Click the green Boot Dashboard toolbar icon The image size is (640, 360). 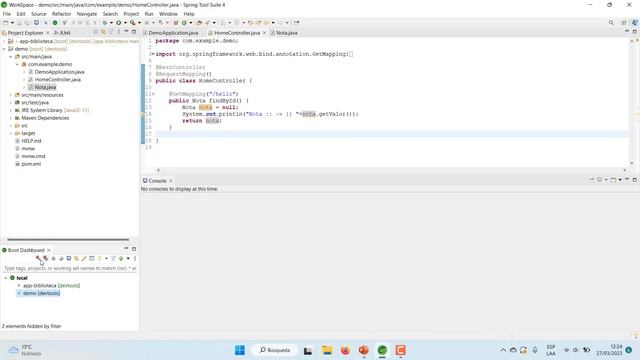click(x=55, y=23)
